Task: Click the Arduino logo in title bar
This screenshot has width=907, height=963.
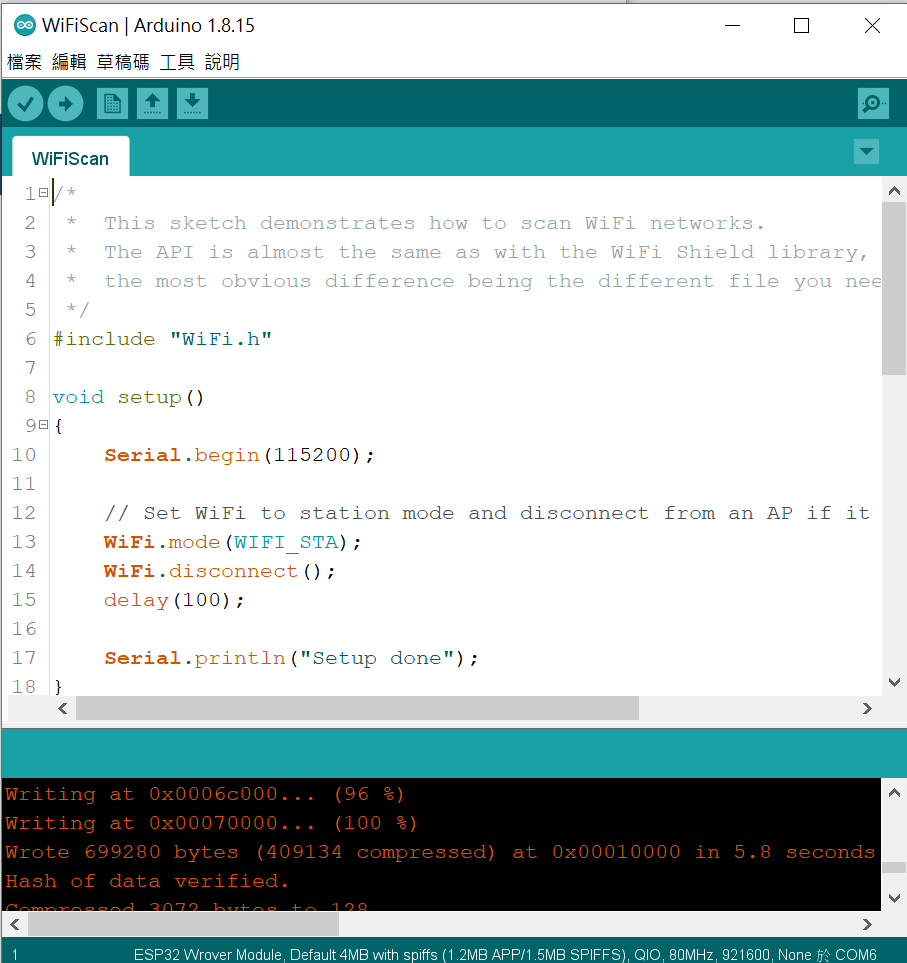Action: 24,26
